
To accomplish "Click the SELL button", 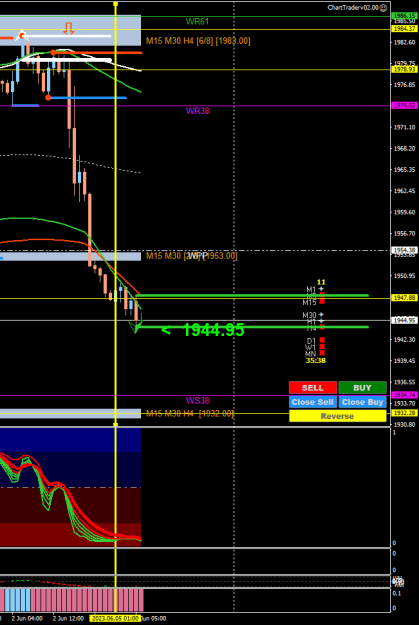I will (313, 388).
